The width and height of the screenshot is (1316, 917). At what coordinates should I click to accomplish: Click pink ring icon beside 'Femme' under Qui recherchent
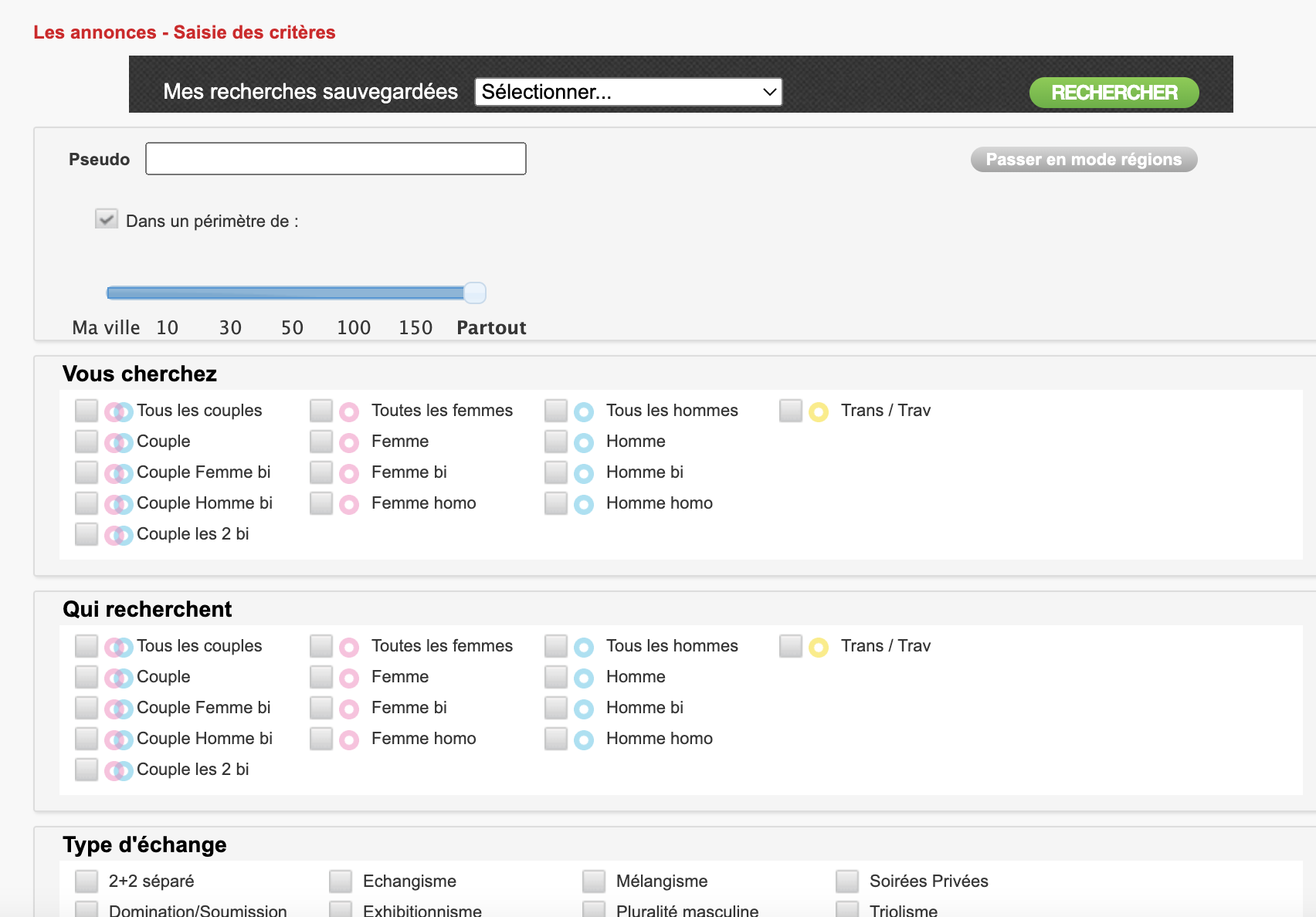coord(349,678)
